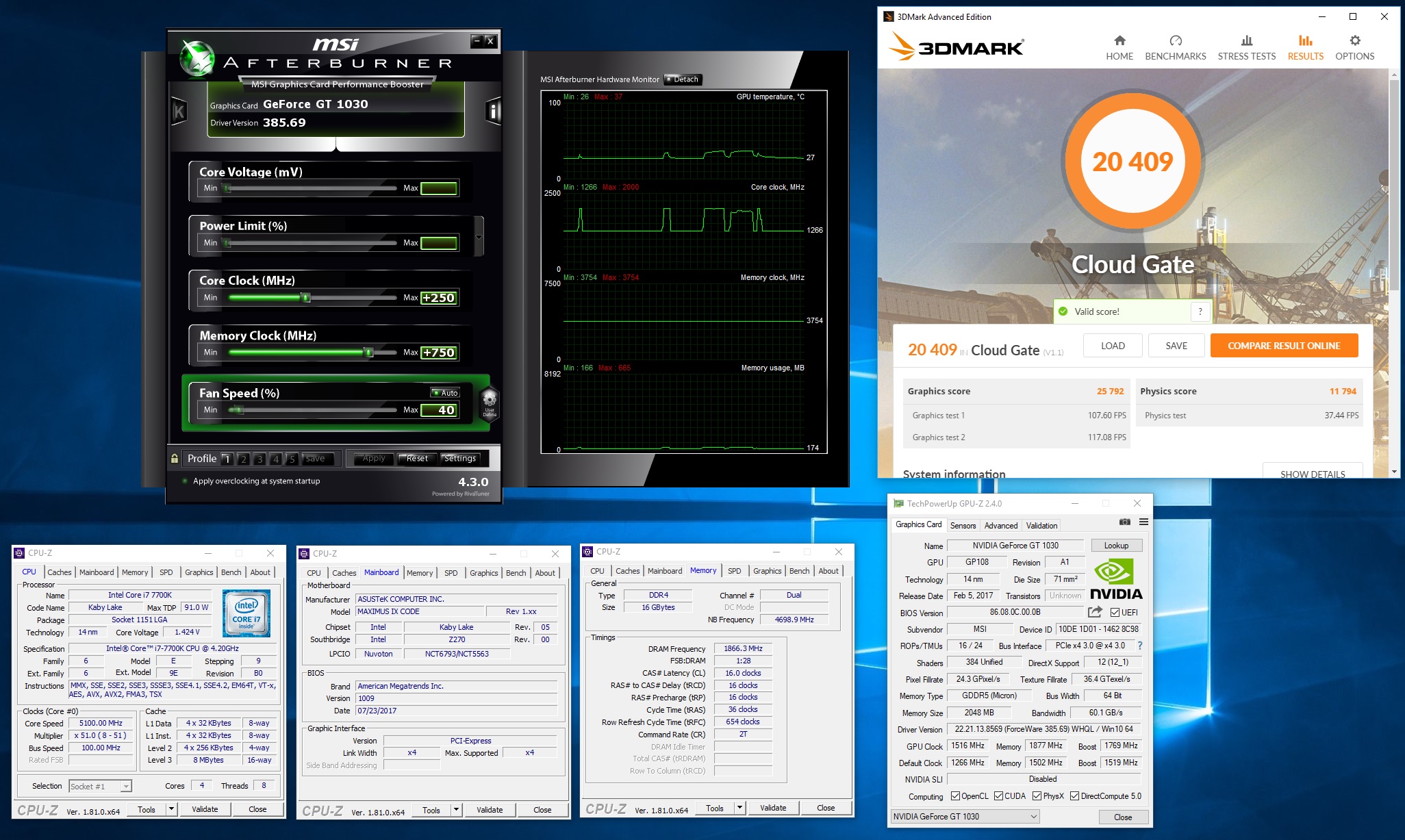The height and width of the screenshot is (840, 1405).
Task: Open 3DMark Results section
Action: (1305, 48)
